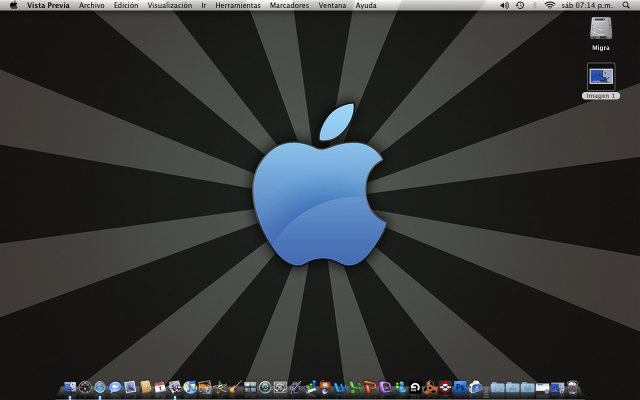Open the Edición menu
The image size is (640, 400).
click(126, 5)
